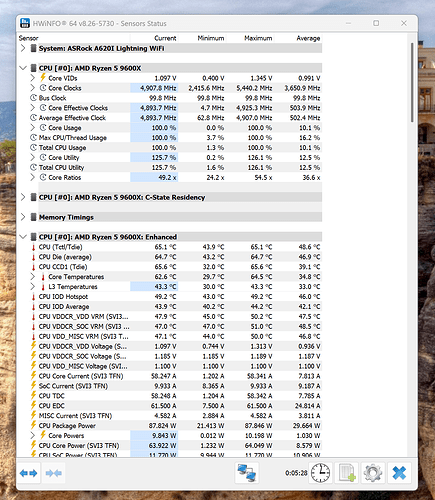The image size is (435, 500).
Task: Click lightning icon beside CPU EDC
Action: pyautogui.click(x=33, y=406)
